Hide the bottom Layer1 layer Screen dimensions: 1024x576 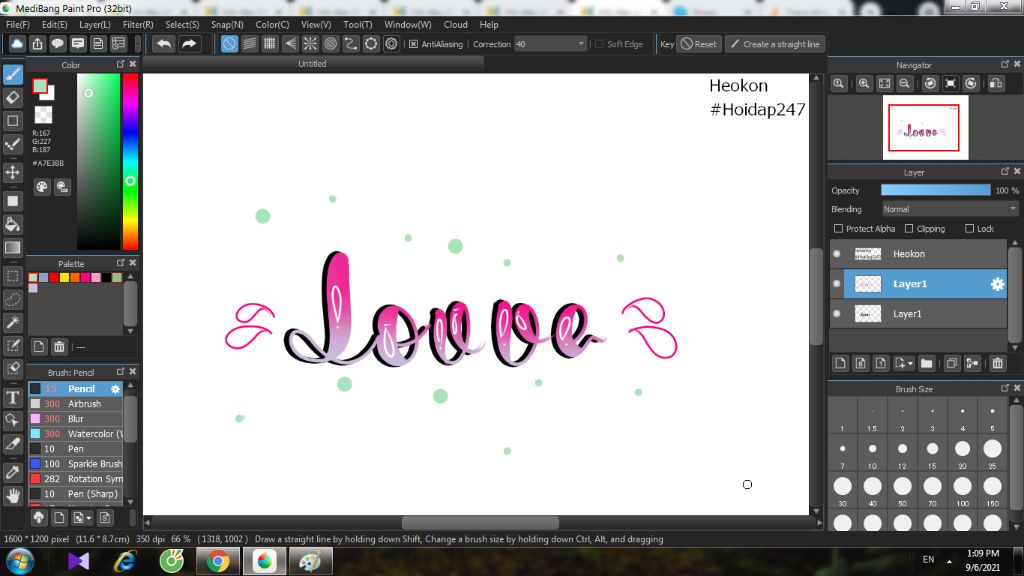click(x=837, y=313)
